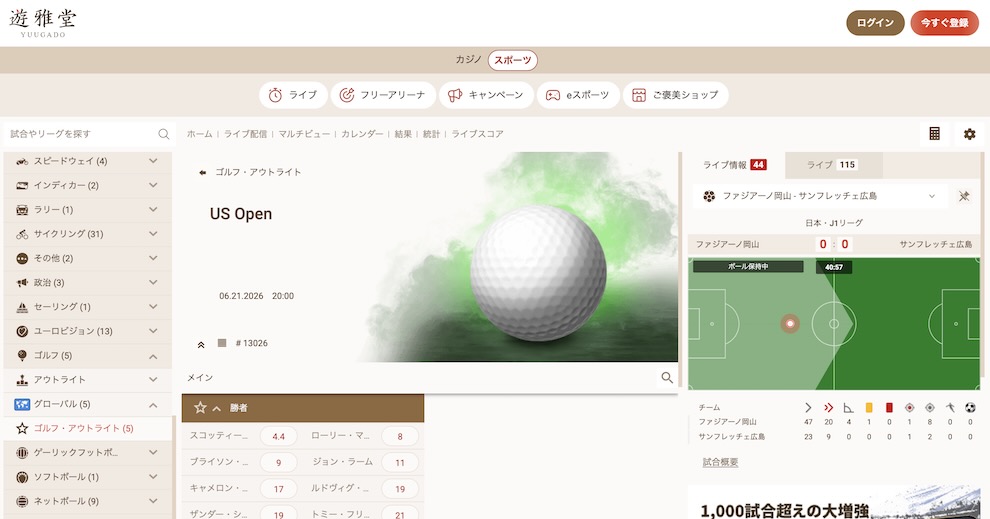
Task: Favorite the 勝者 market star
Action: point(200,408)
